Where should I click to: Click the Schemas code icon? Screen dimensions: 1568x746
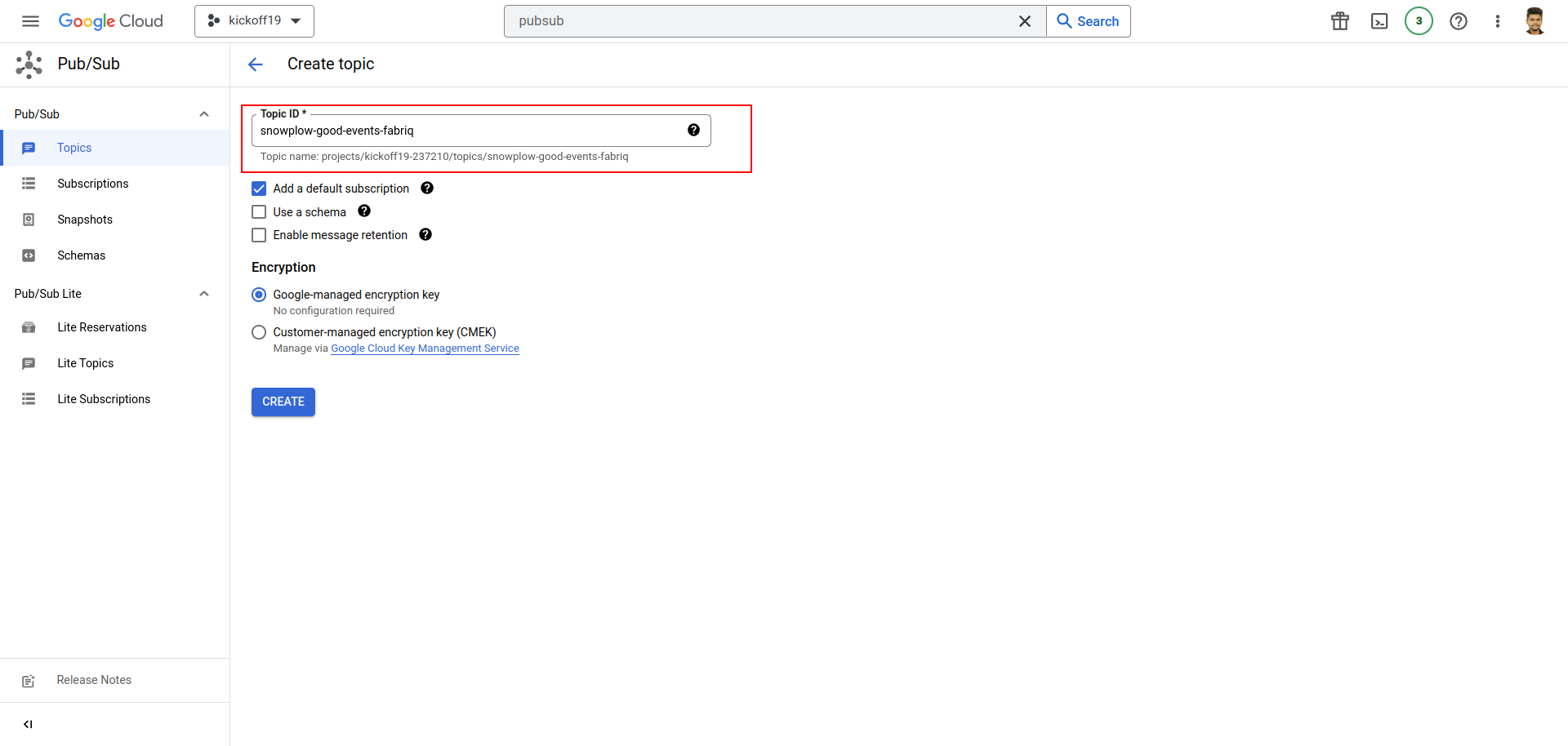pos(29,255)
